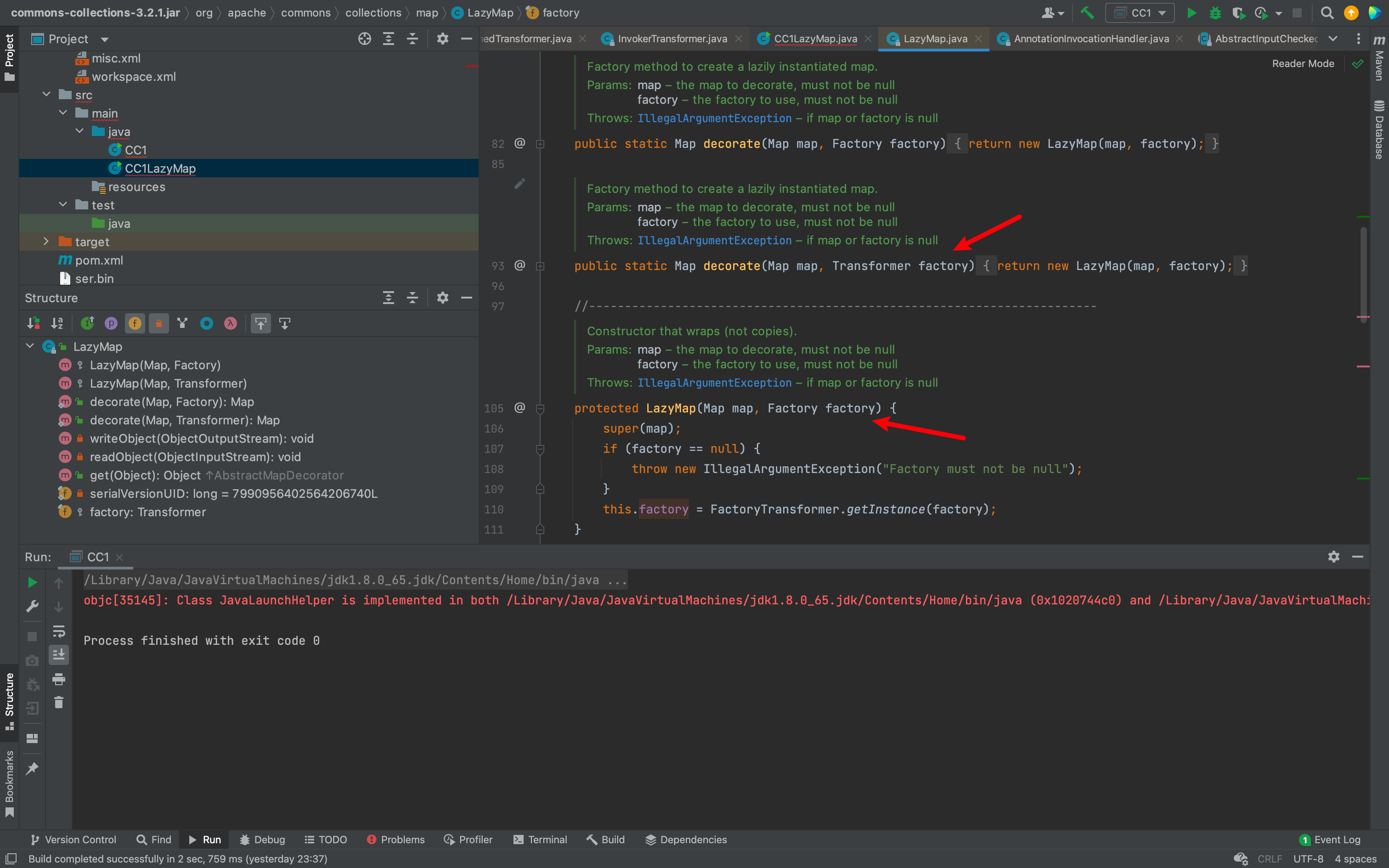
Task: Click the Build Project hammer icon
Action: click(1086, 13)
